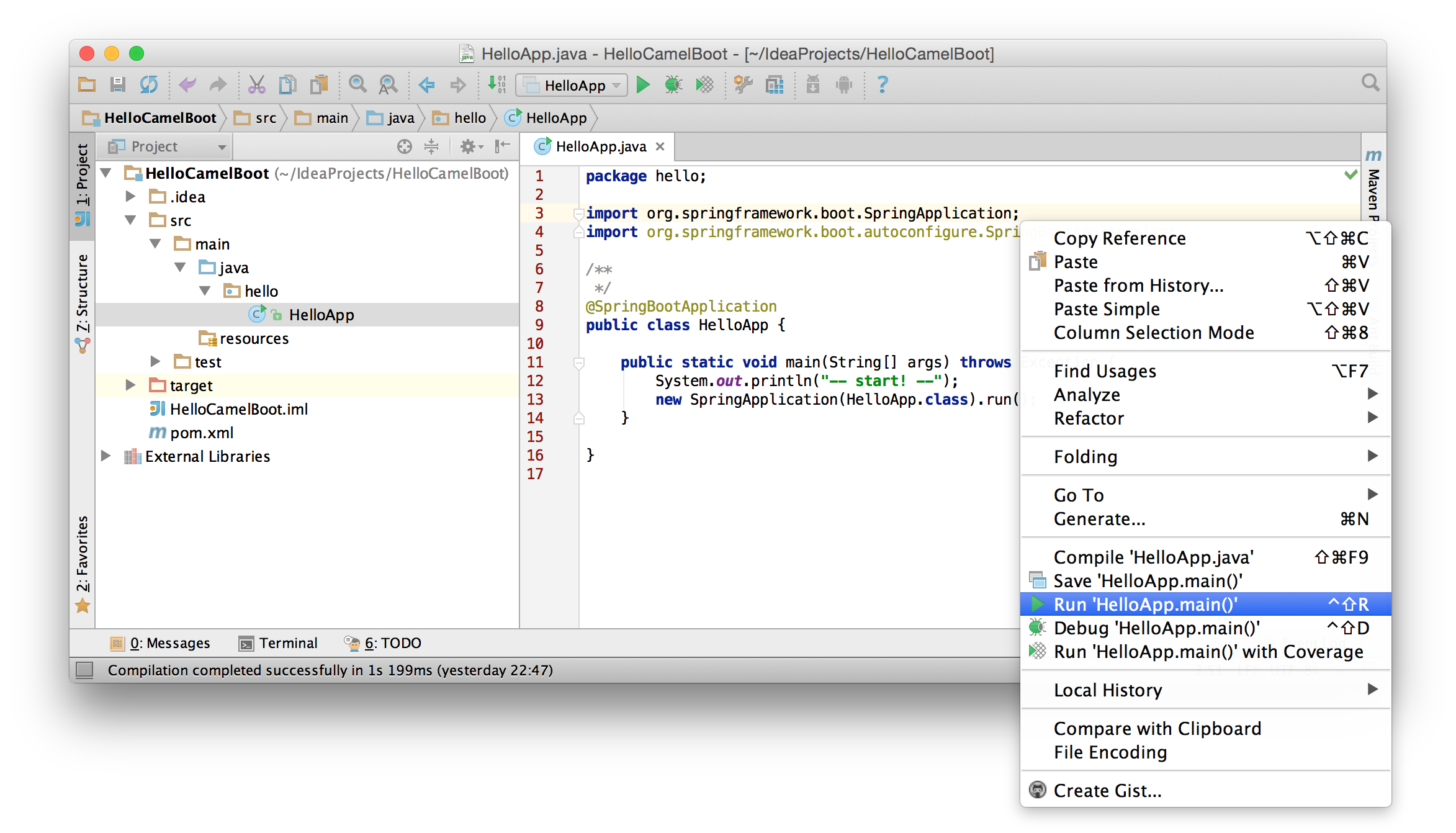
Task: Click the Debug bug icon in toolbar
Action: (x=673, y=84)
